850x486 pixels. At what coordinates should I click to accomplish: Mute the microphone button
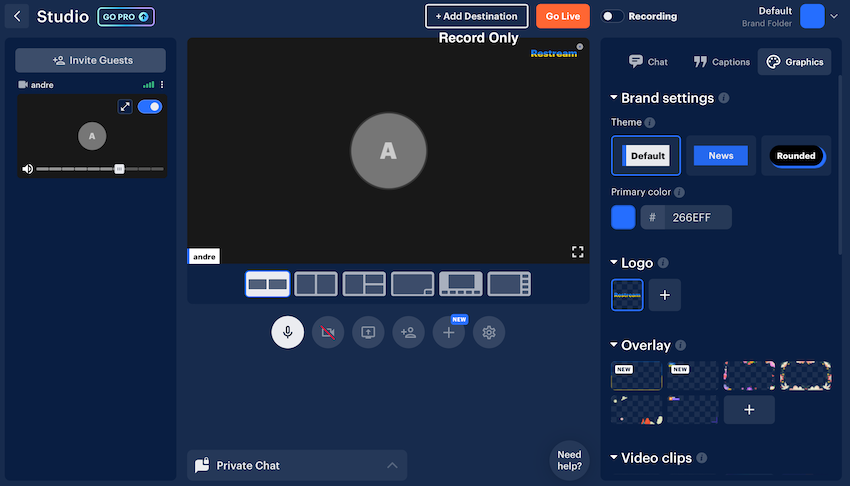[x=288, y=332]
